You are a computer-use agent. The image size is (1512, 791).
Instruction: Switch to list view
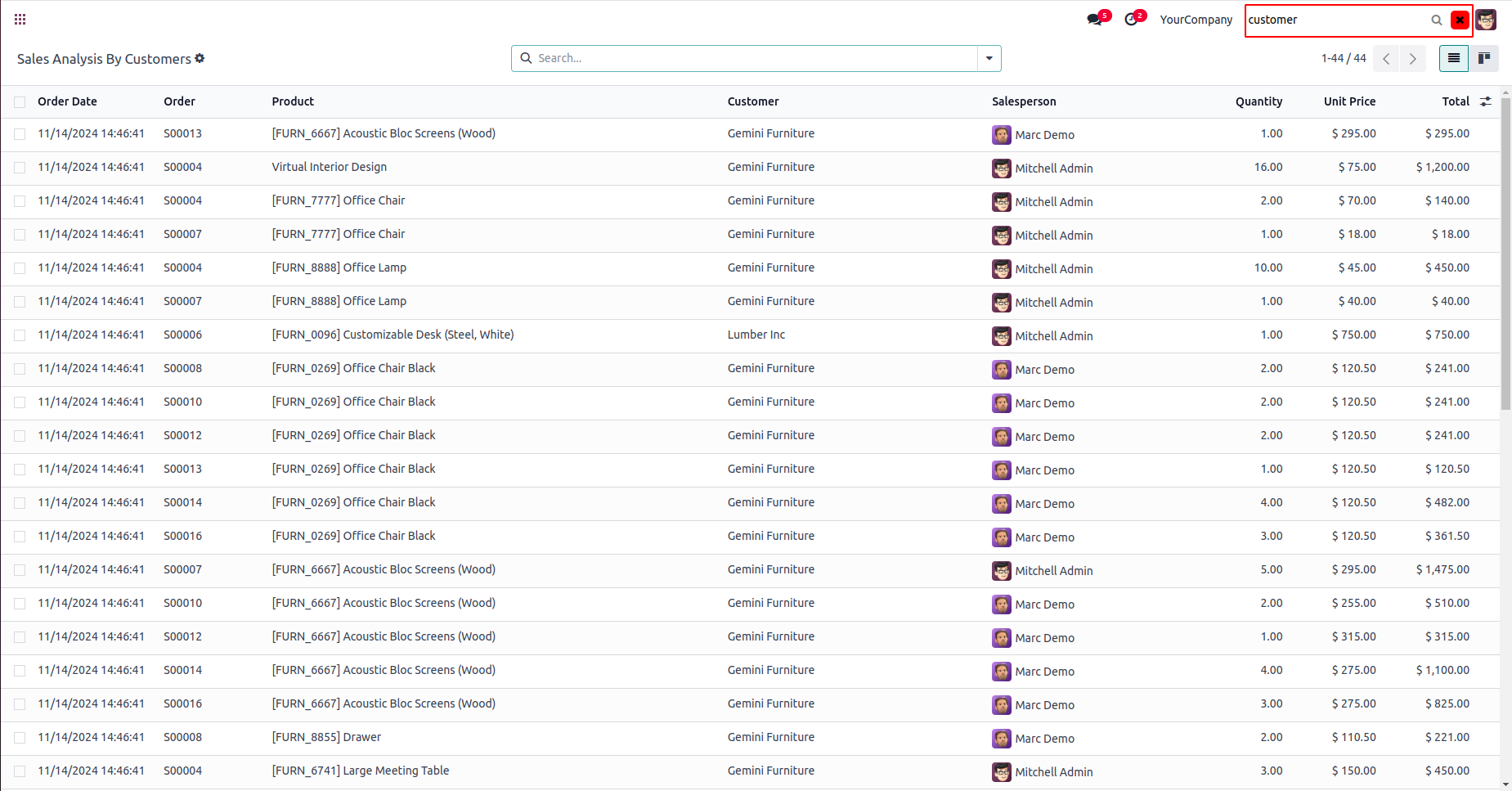click(1453, 59)
